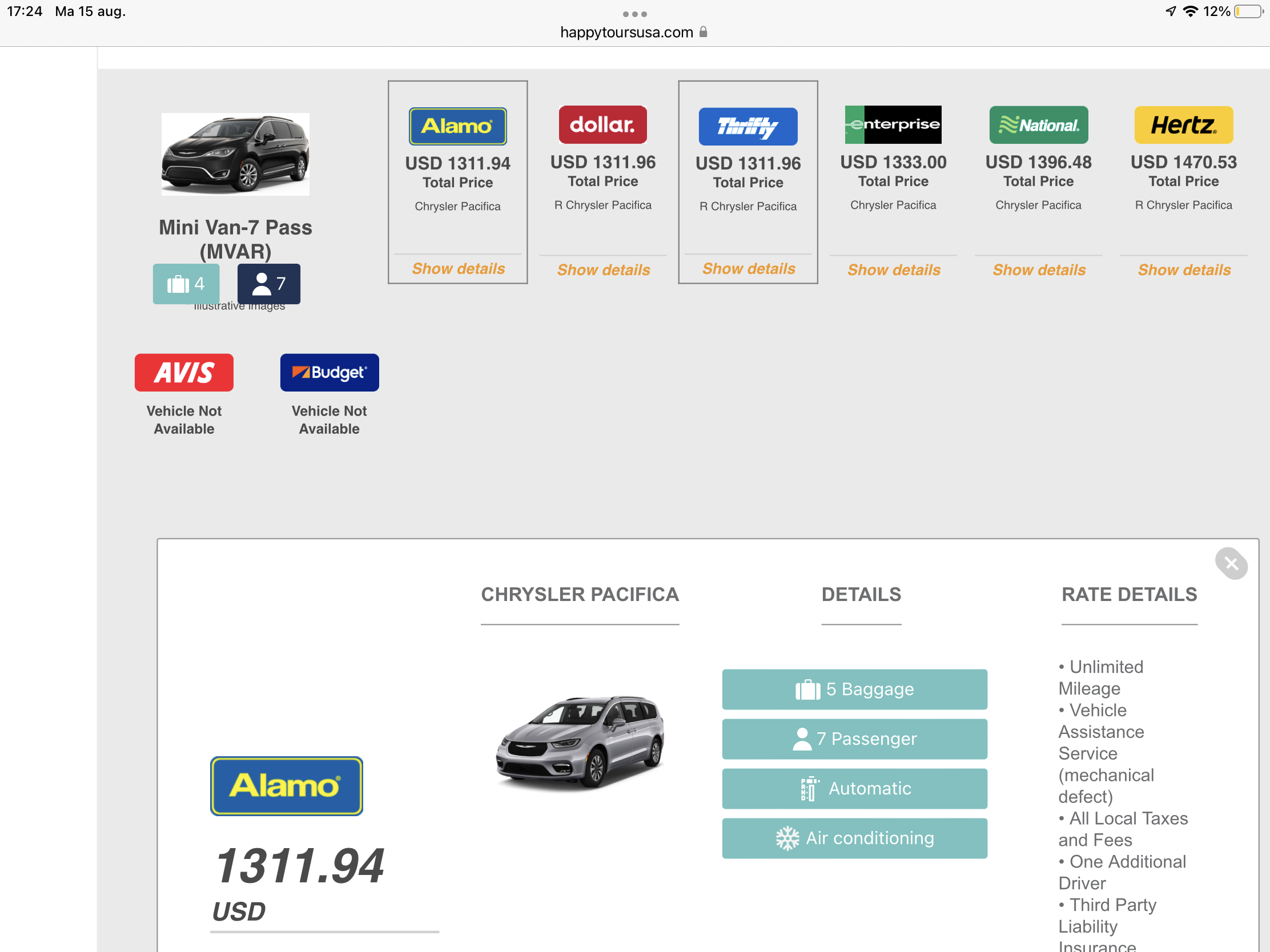Click the 7 passenger badge
Image resolution: width=1270 pixels, height=952 pixels.
coord(269,284)
